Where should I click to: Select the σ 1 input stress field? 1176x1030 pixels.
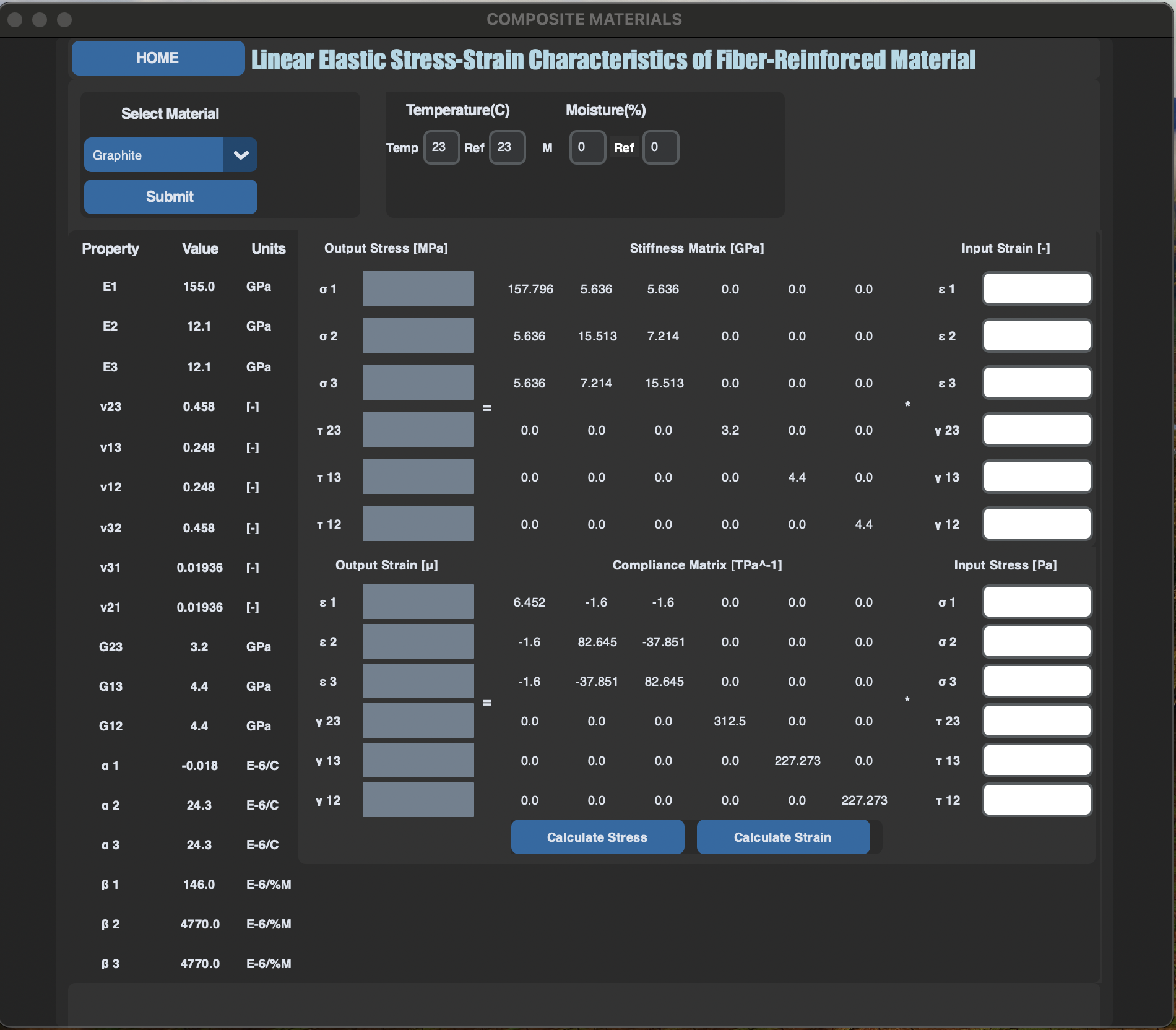point(1037,602)
